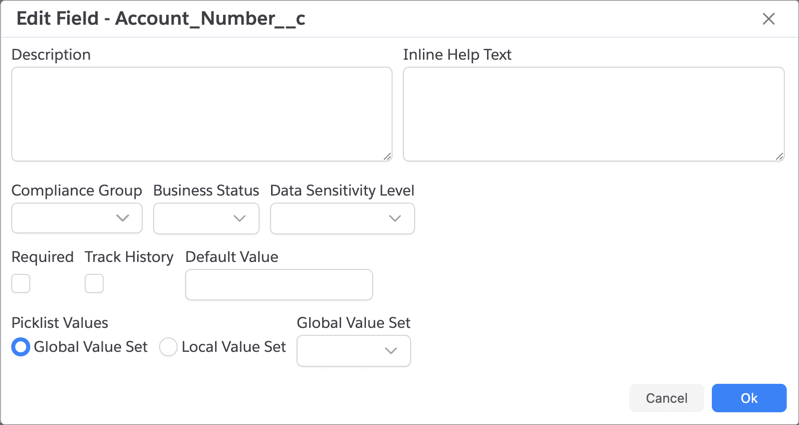Confirm changes with the Ok button
The width and height of the screenshot is (799, 425).
[x=748, y=398]
